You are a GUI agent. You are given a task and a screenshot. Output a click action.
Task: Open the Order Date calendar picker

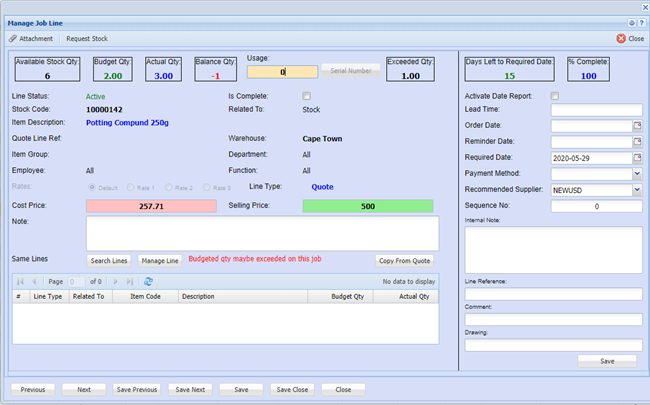pyautogui.click(x=638, y=125)
